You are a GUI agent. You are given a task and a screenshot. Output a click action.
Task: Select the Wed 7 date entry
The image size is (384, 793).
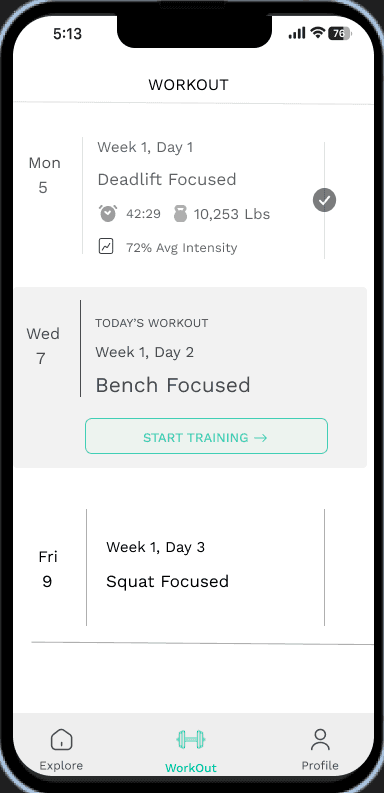click(43, 346)
